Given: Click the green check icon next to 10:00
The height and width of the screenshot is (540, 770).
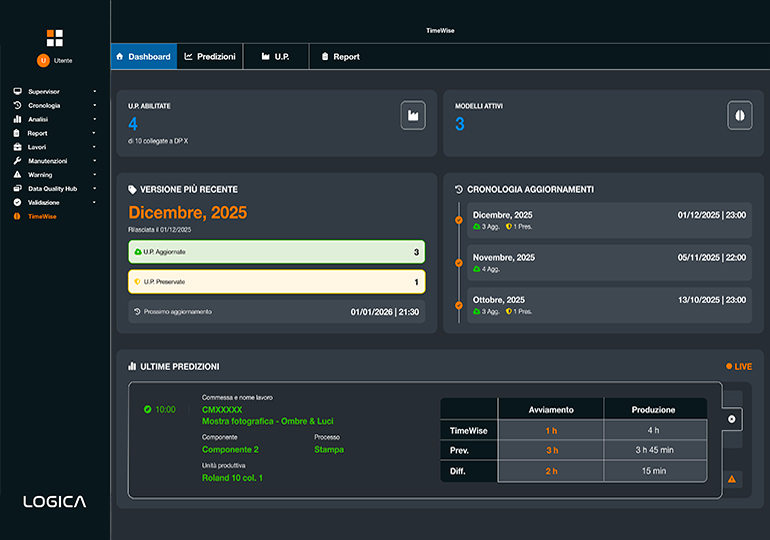Looking at the screenshot, I should (147, 409).
